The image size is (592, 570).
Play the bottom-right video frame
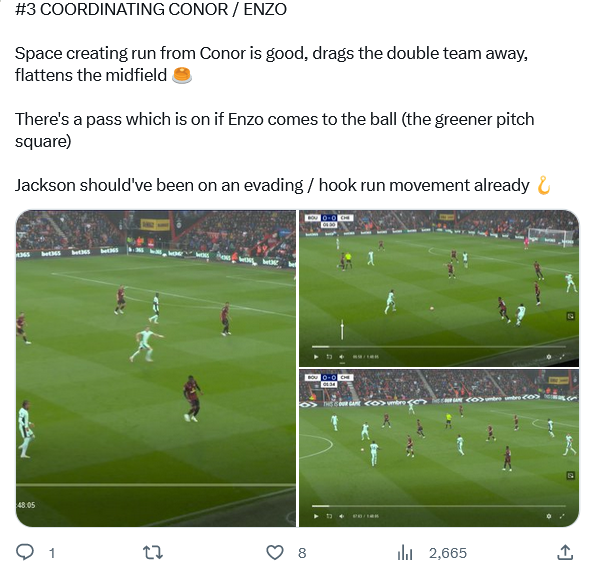(x=316, y=516)
